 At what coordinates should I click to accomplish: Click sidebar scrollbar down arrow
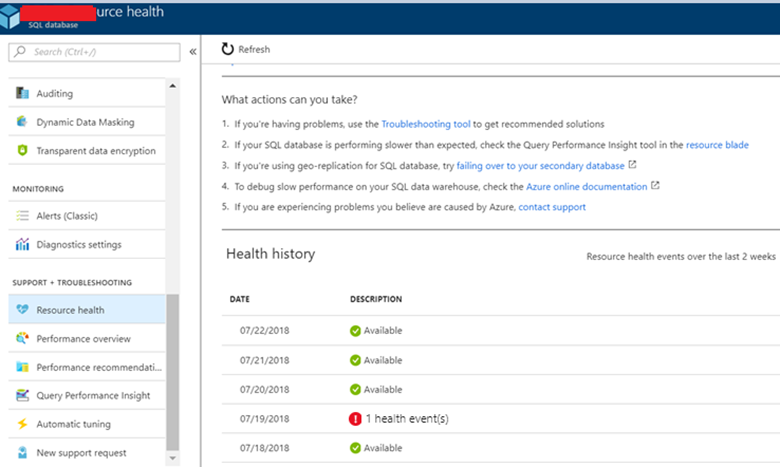coord(173,458)
